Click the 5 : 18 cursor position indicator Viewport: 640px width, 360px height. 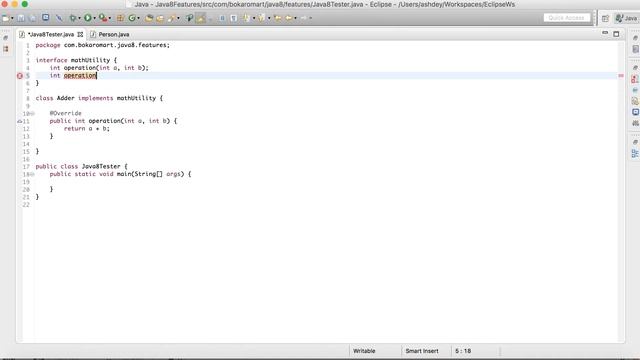pyautogui.click(x=463, y=351)
